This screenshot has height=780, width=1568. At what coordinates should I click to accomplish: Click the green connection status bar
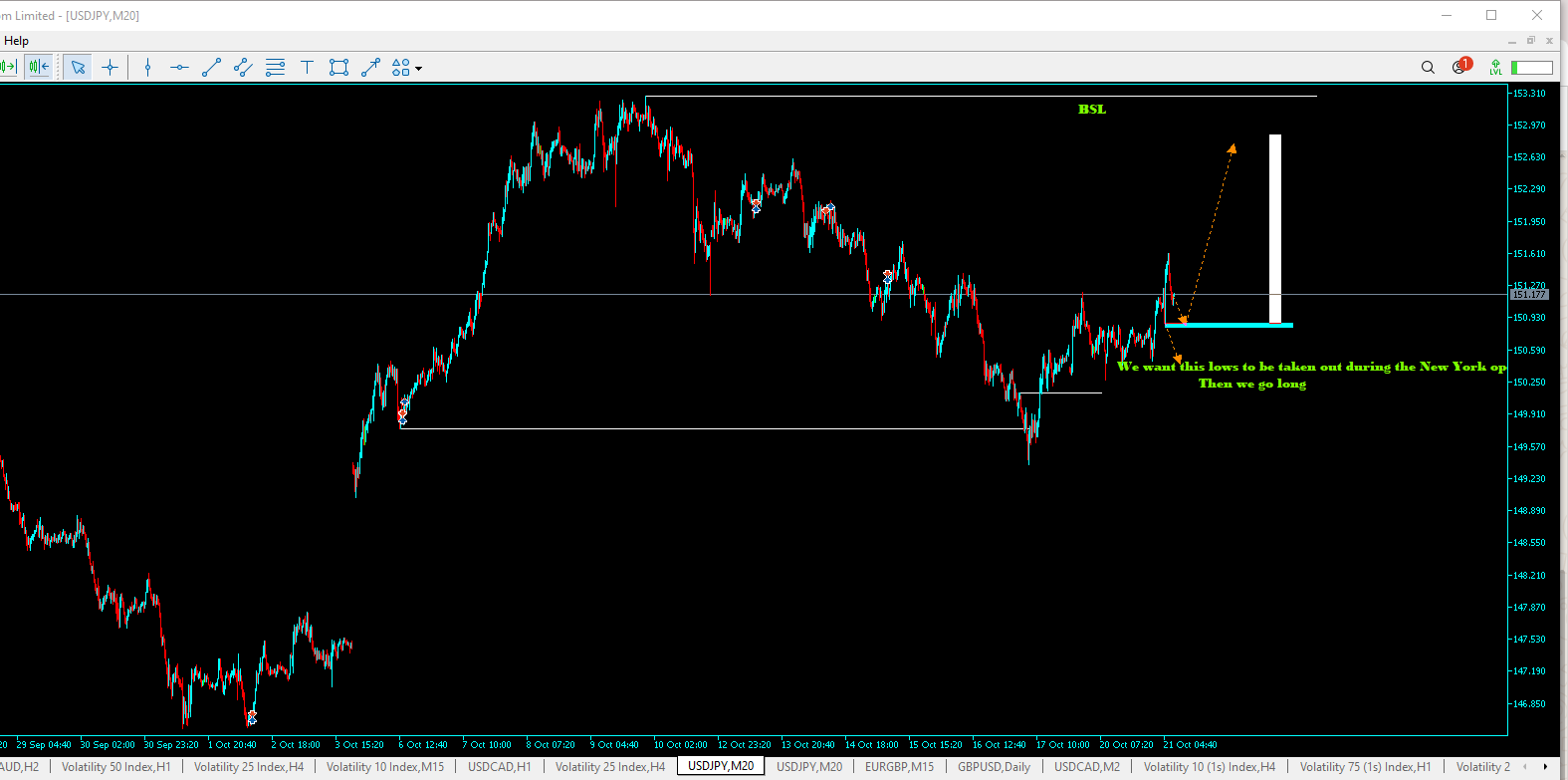pos(1531,68)
